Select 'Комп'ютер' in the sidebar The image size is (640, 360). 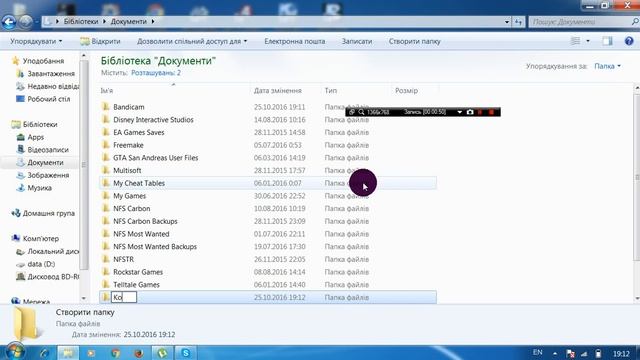coord(41,238)
